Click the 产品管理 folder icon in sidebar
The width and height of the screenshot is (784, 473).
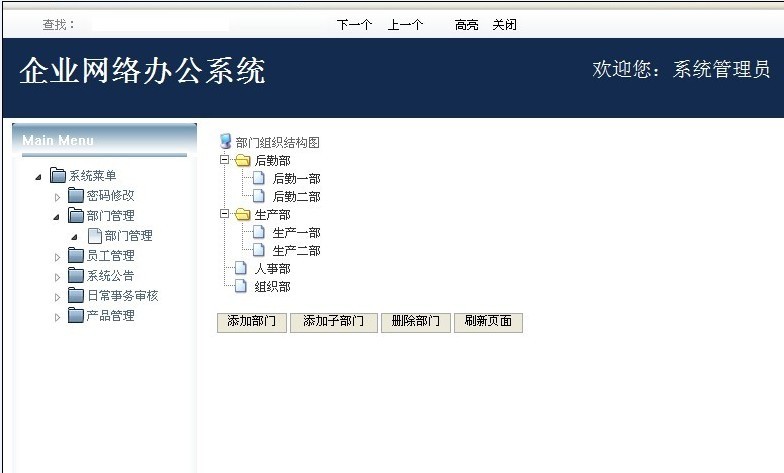pyautogui.click(x=76, y=316)
